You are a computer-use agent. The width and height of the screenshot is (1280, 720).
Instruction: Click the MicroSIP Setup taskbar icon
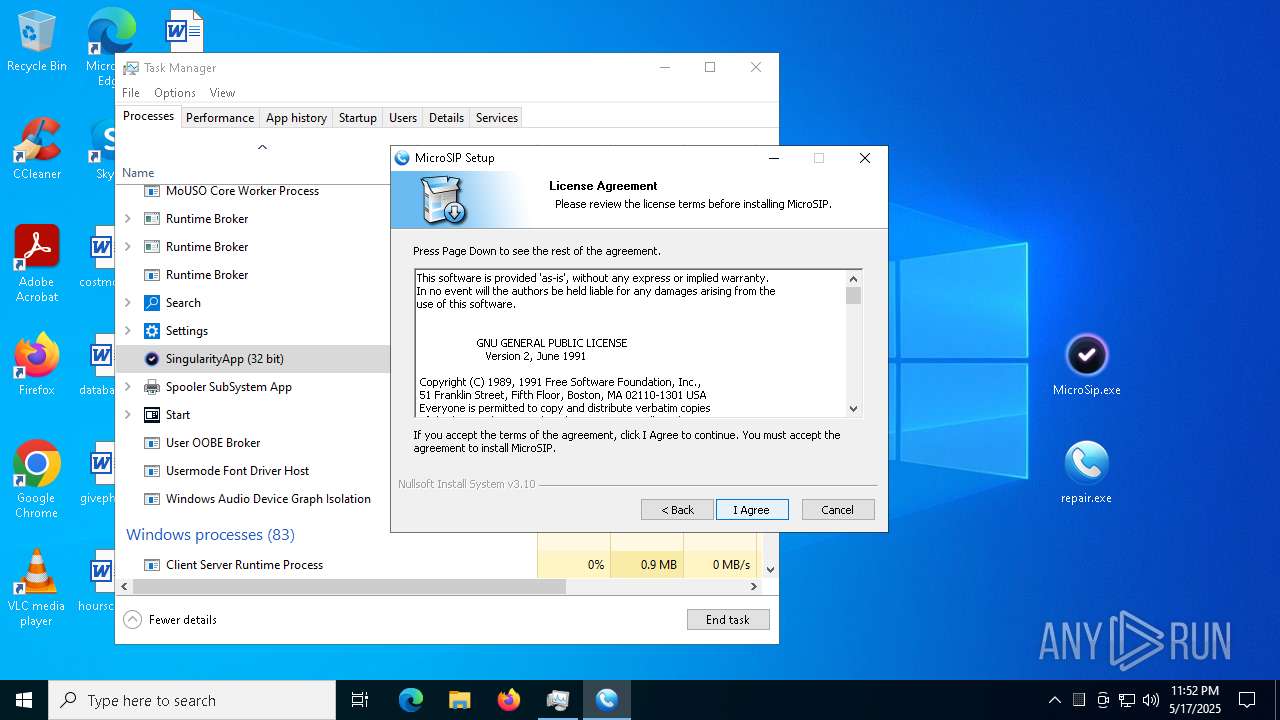pos(607,700)
